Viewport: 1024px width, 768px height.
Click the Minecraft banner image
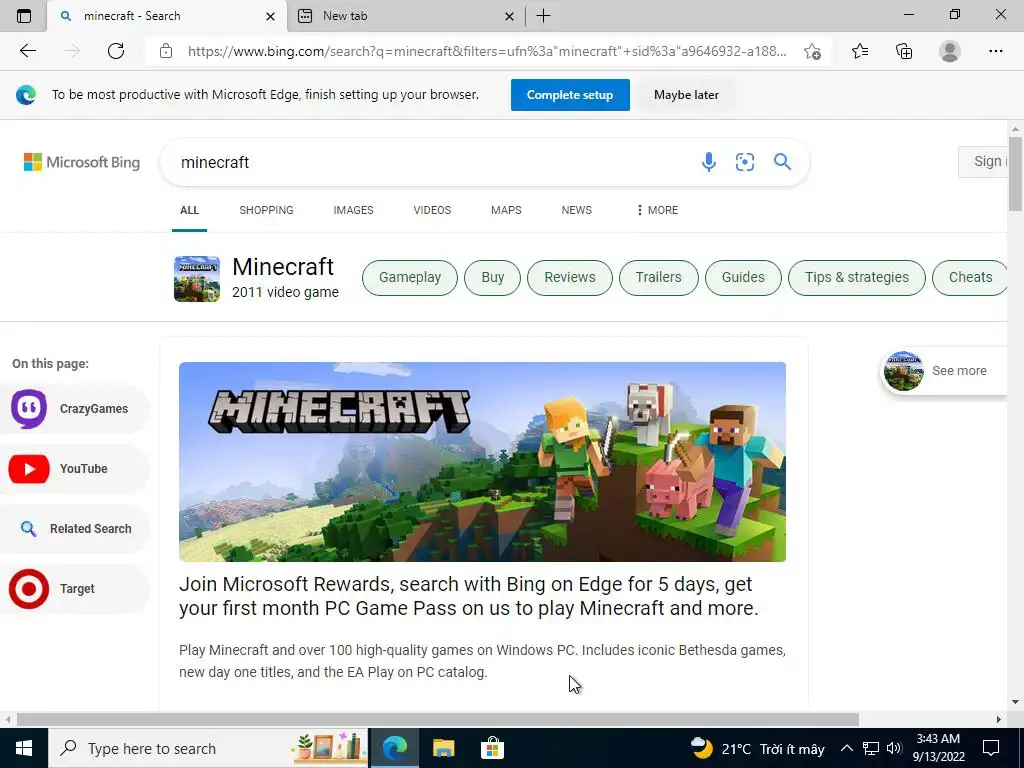click(x=482, y=462)
